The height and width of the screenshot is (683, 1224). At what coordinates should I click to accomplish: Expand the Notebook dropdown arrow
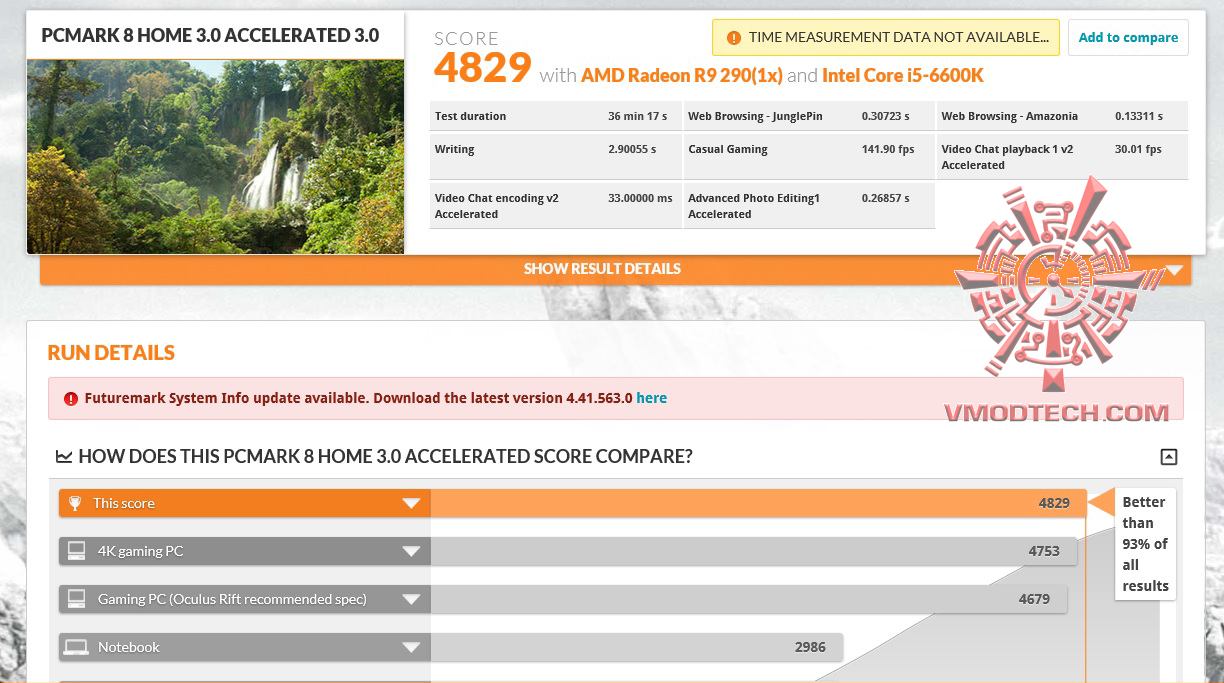click(x=411, y=648)
